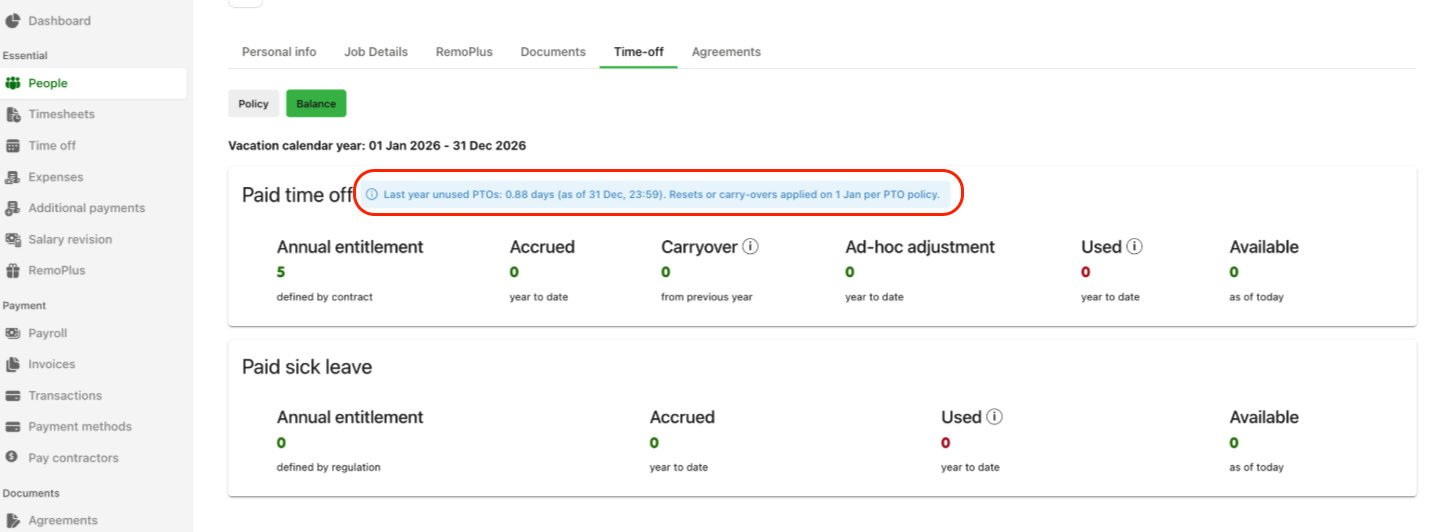This screenshot has width=1437, height=532.
Task: Click the Invoices pages icon
Action: (13, 364)
